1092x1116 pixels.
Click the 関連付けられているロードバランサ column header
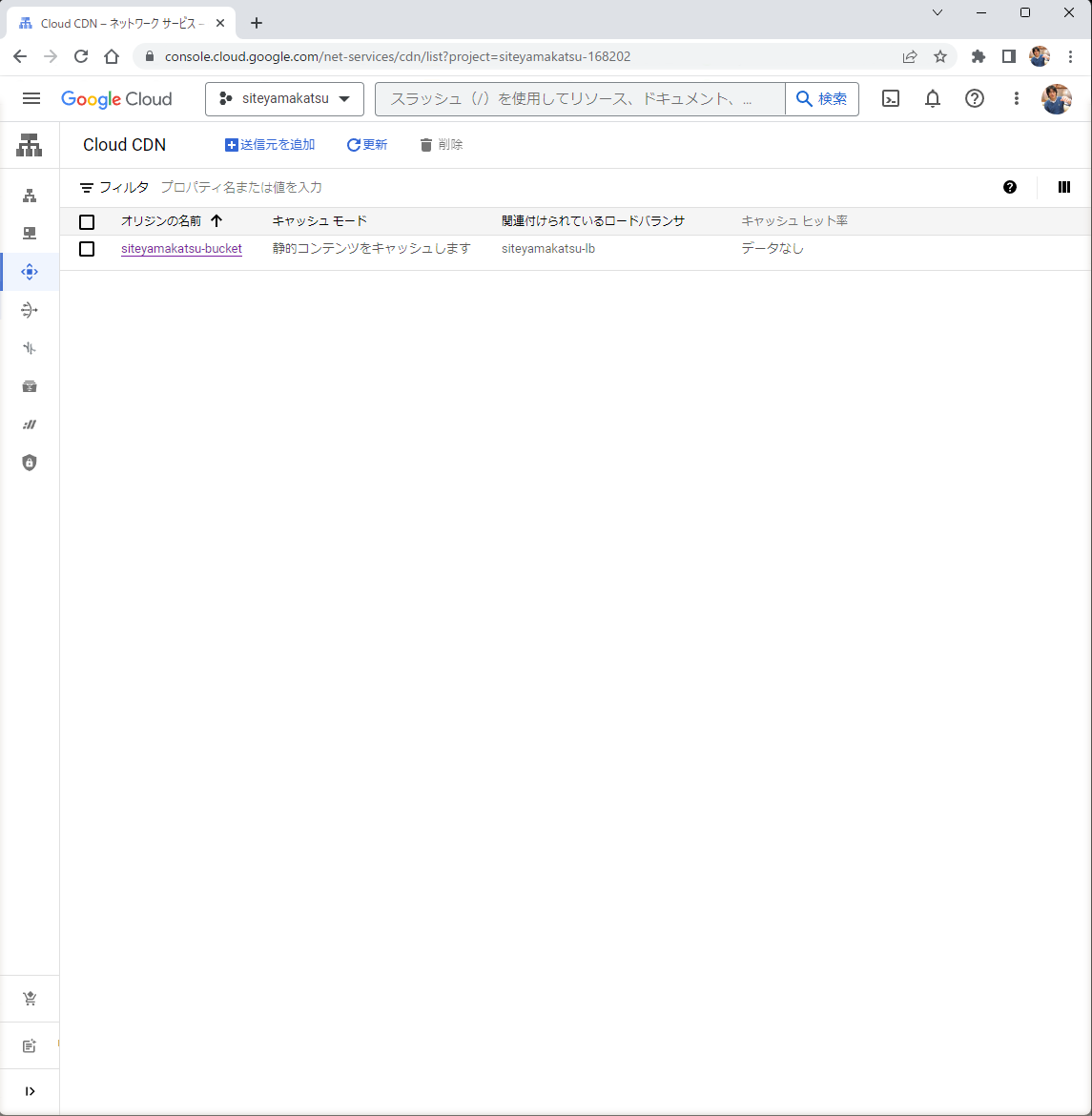coord(593,221)
